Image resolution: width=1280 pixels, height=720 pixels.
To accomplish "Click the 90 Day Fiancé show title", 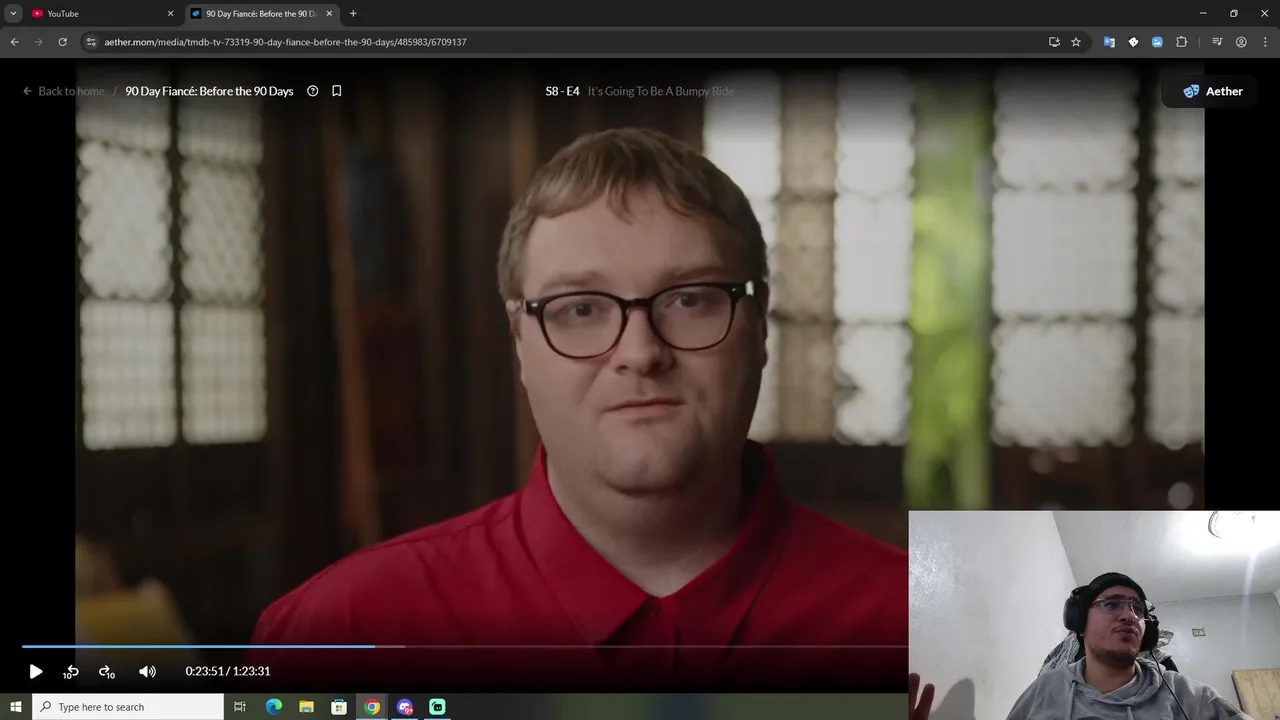I will (209, 91).
